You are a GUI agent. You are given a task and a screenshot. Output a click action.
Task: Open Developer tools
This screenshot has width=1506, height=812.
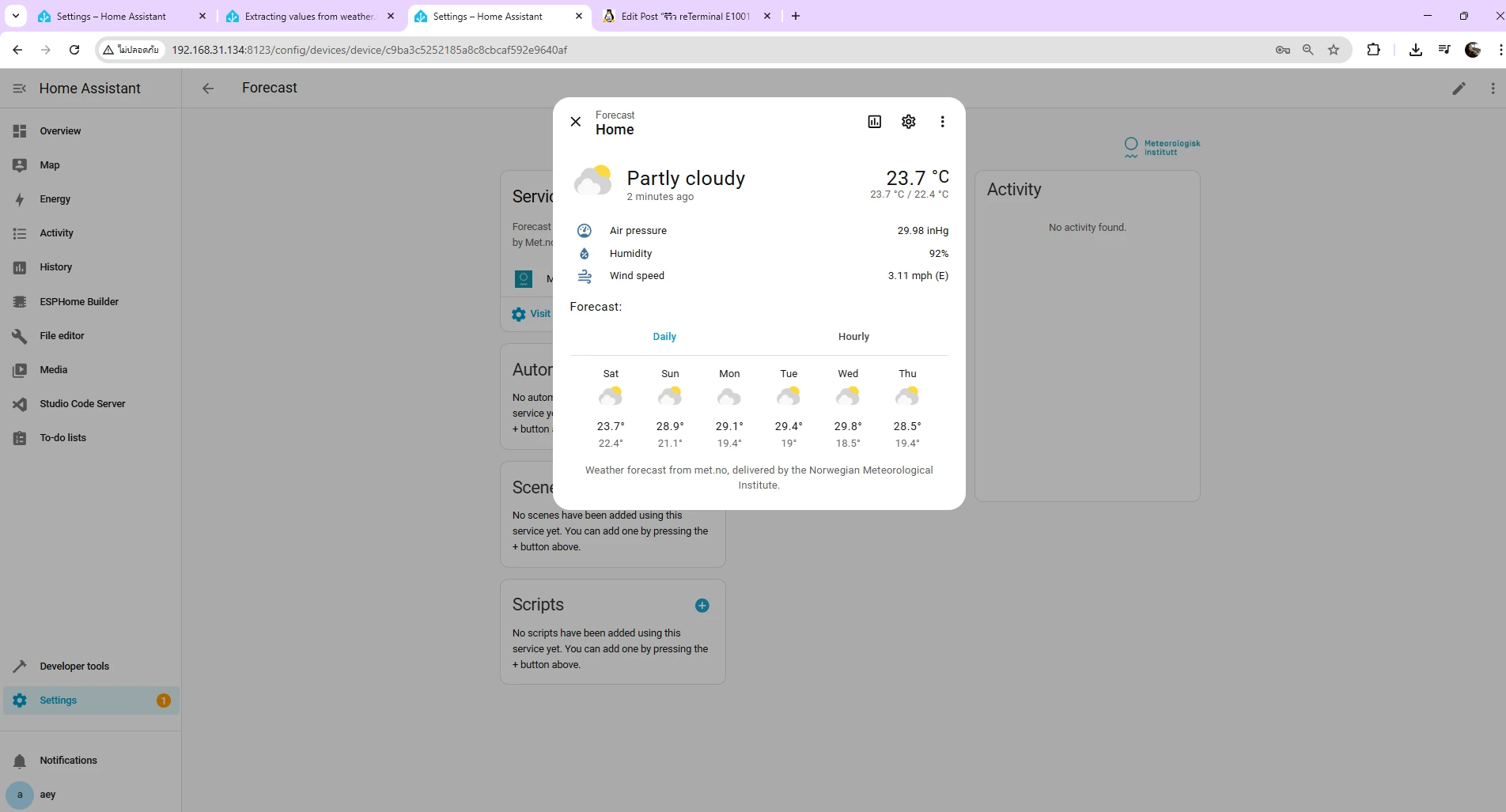click(x=74, y=667)
